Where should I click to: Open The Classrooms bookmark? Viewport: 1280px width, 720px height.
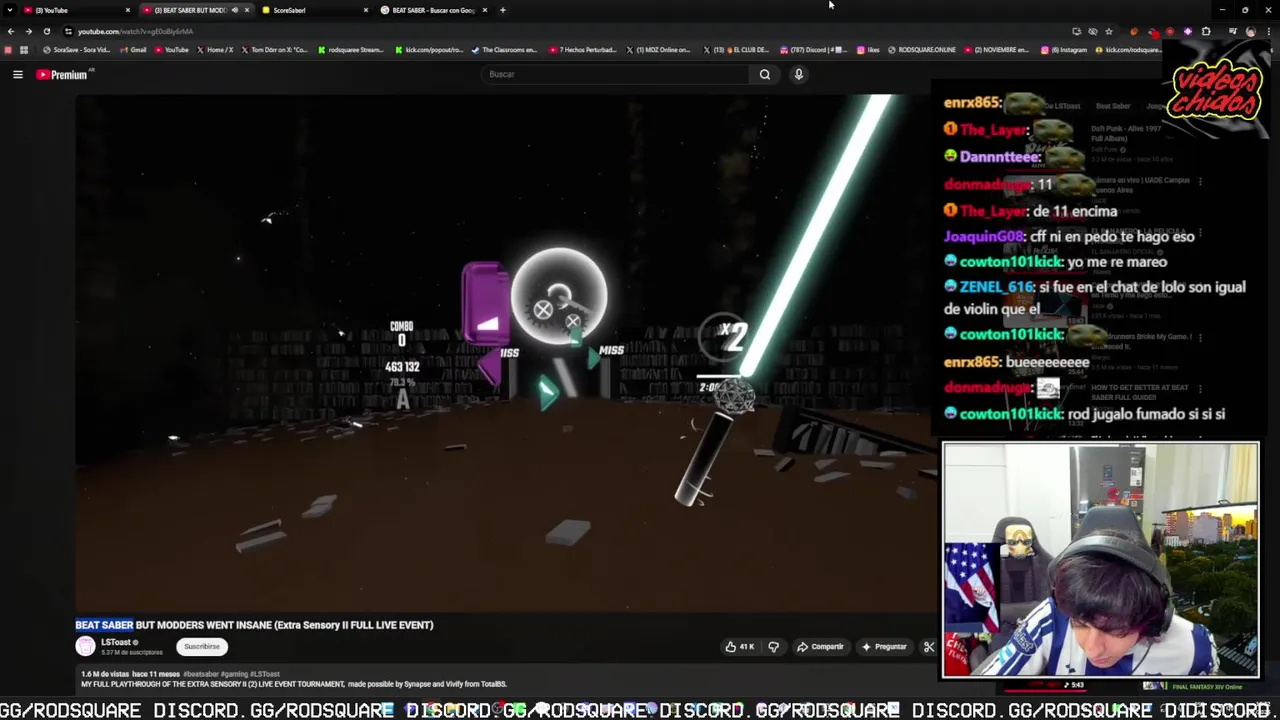505,49
